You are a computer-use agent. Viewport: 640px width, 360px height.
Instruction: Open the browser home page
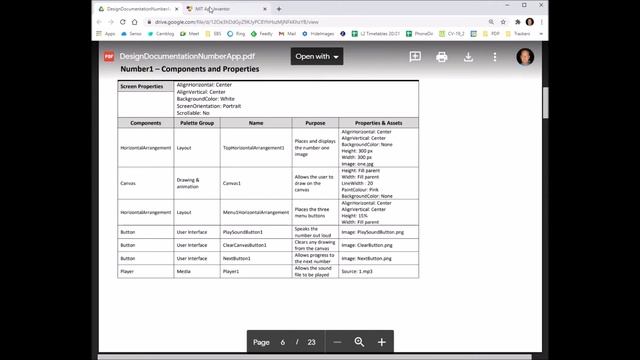[x=134, y=22]
